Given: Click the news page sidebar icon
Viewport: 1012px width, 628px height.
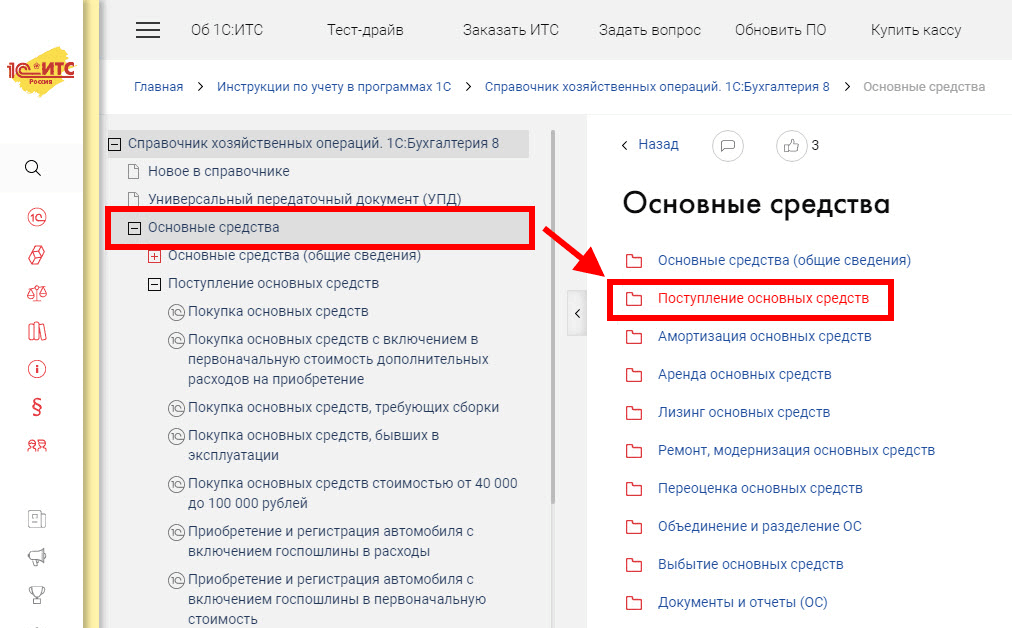Looking at the screenshot, I should pos(37,519).
